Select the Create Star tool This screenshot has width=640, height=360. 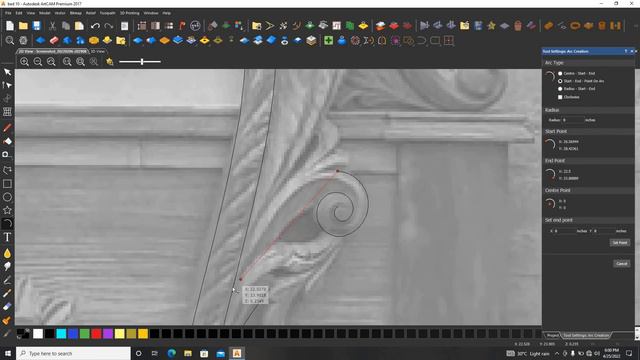click(7, 210)
